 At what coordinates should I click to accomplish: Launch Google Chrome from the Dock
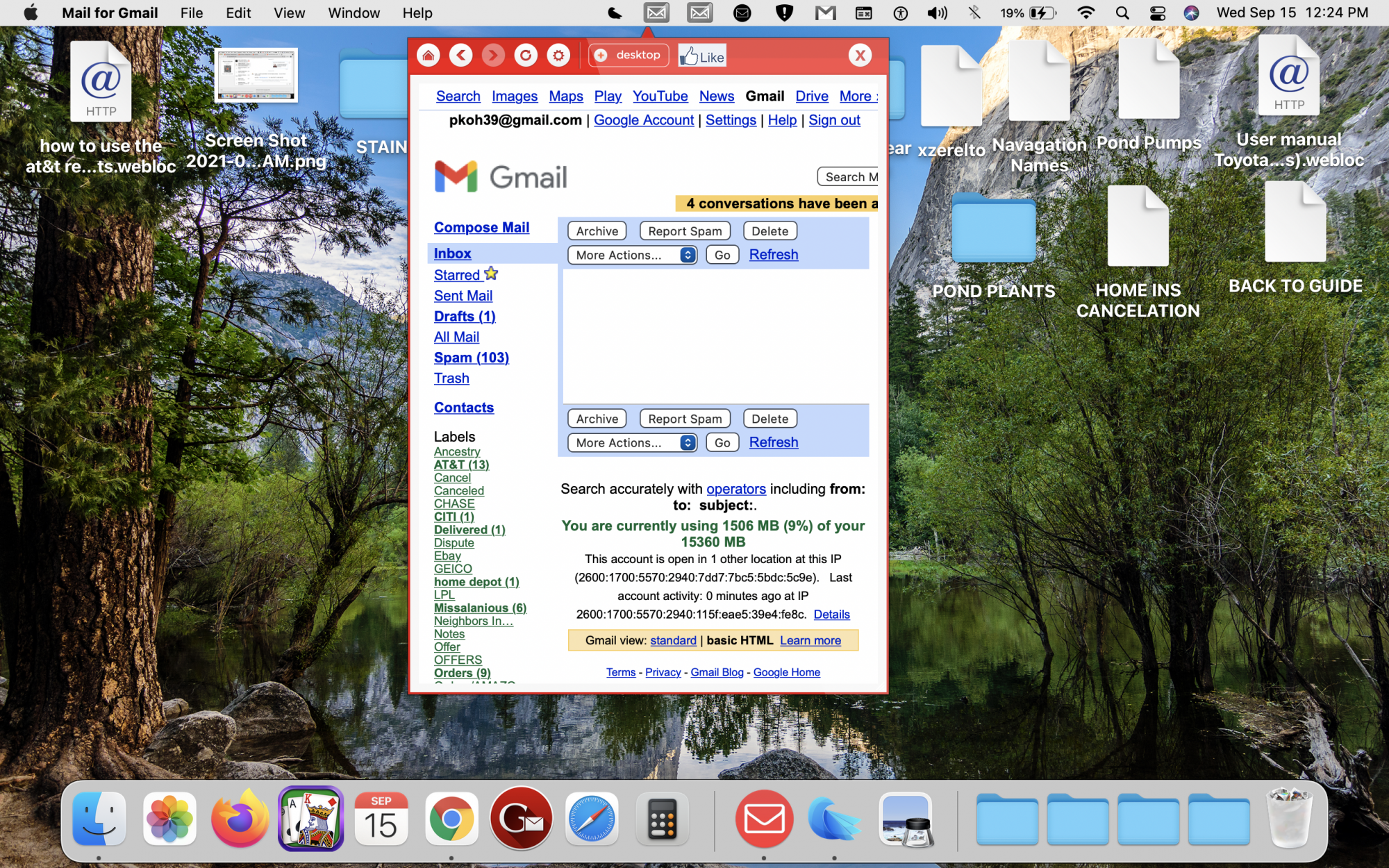point(451,819)
